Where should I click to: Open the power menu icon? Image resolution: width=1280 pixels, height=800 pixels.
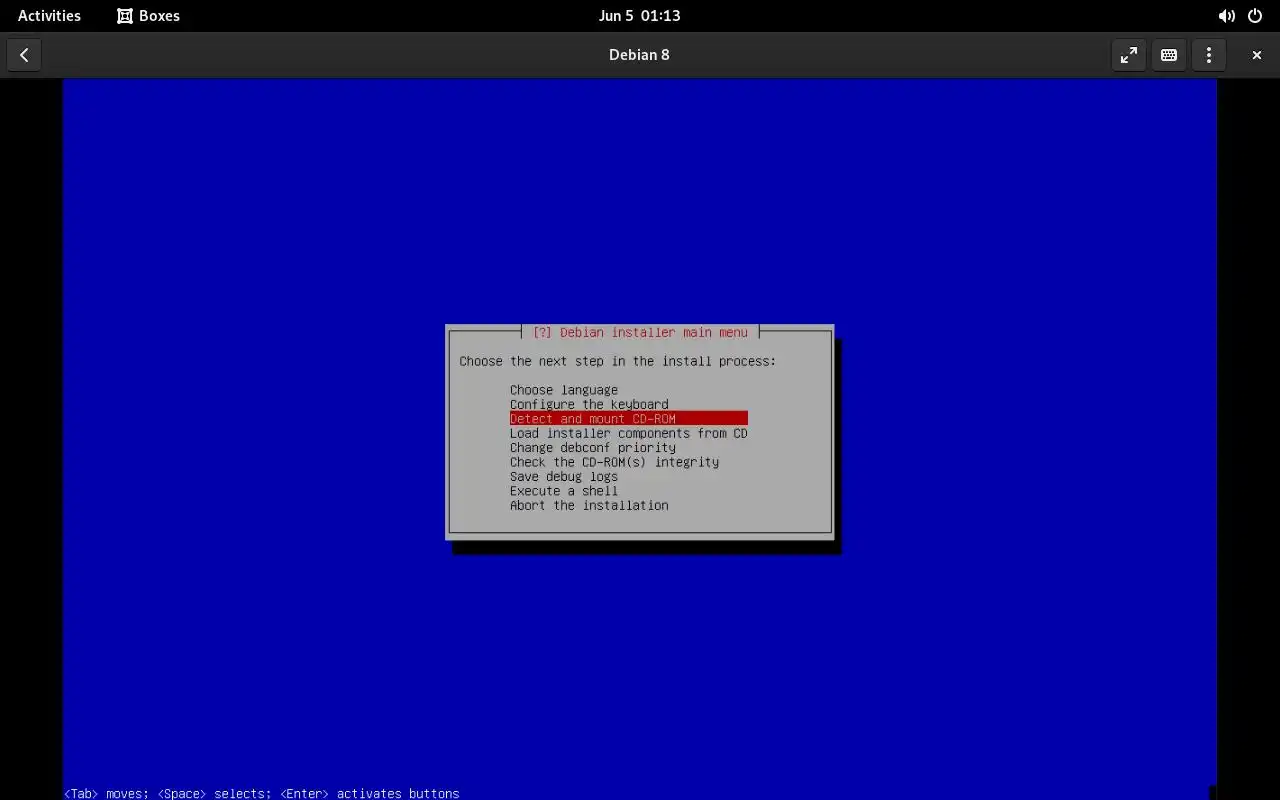tap(1255, 16)
